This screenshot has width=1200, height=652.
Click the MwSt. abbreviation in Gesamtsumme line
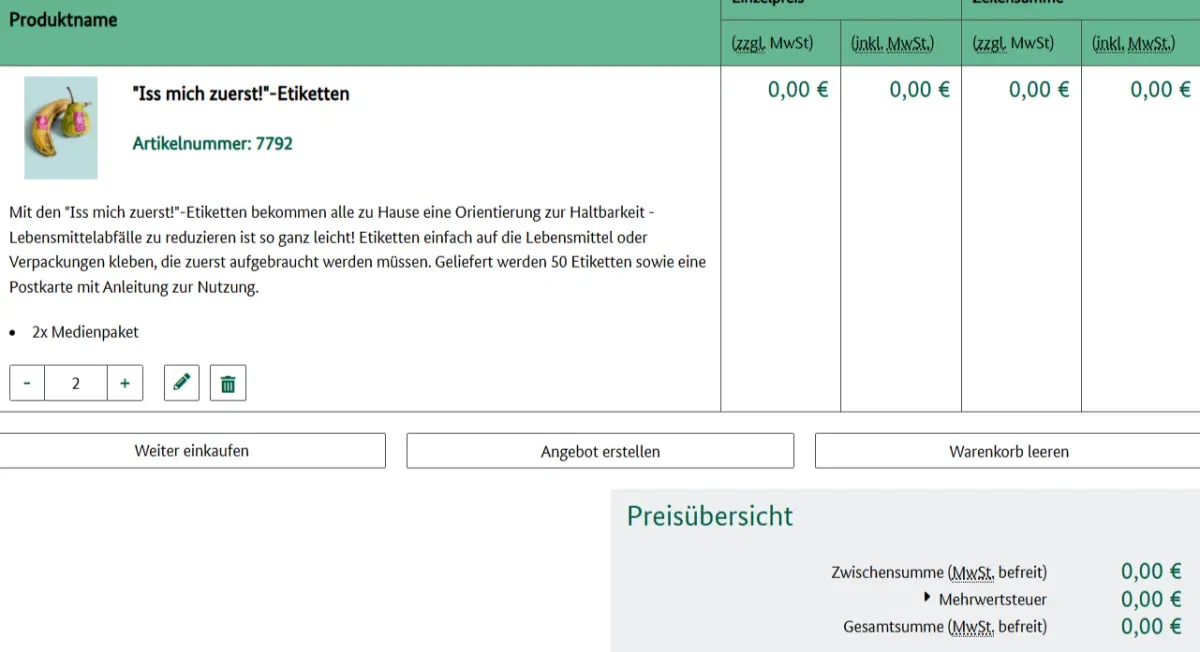point(973,627)
